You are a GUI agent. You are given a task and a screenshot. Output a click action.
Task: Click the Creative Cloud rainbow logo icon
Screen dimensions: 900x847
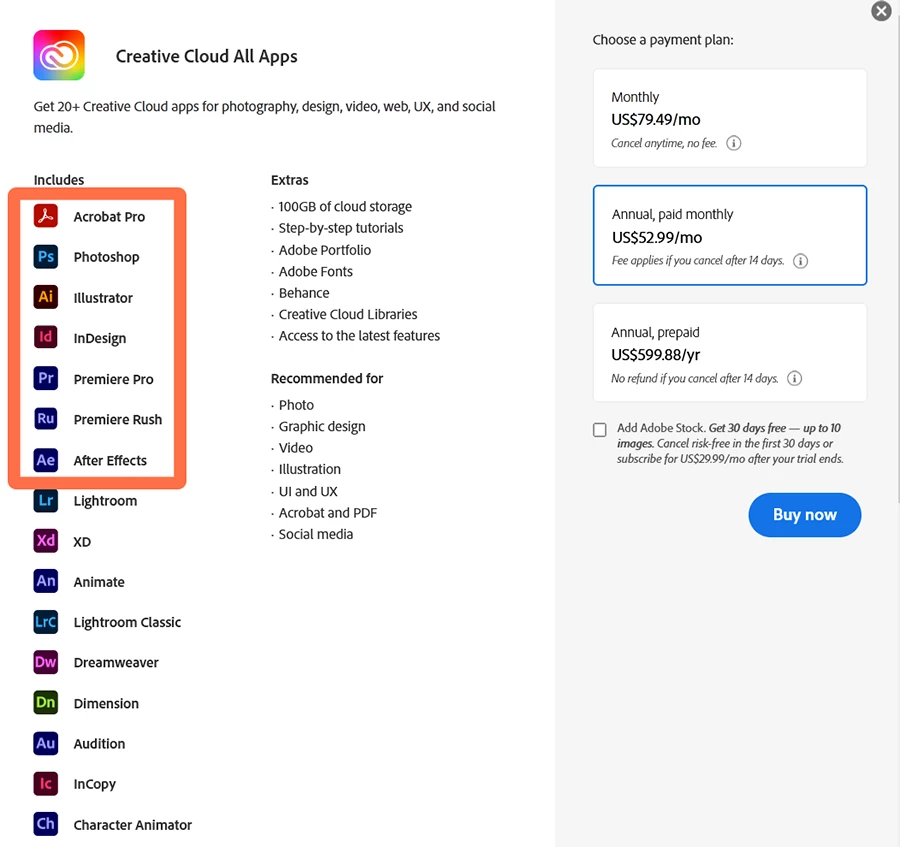tap(59, 55)
